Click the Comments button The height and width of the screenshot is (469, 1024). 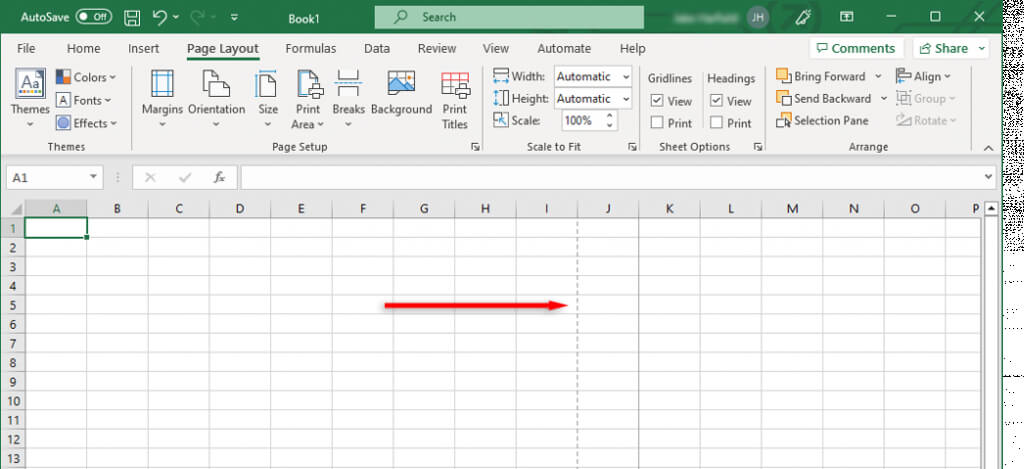(856, 48)
